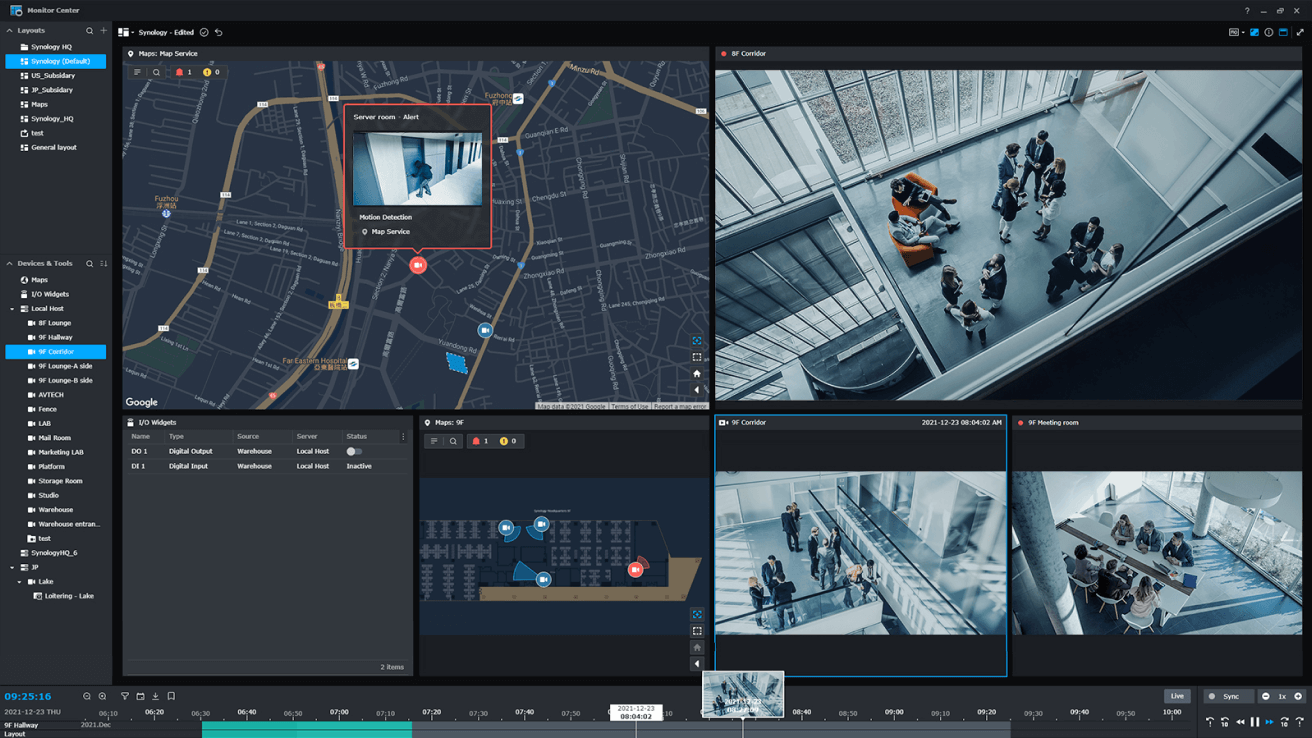
Task: Add a bookmark on the timeline
Action: click(170, 696)
